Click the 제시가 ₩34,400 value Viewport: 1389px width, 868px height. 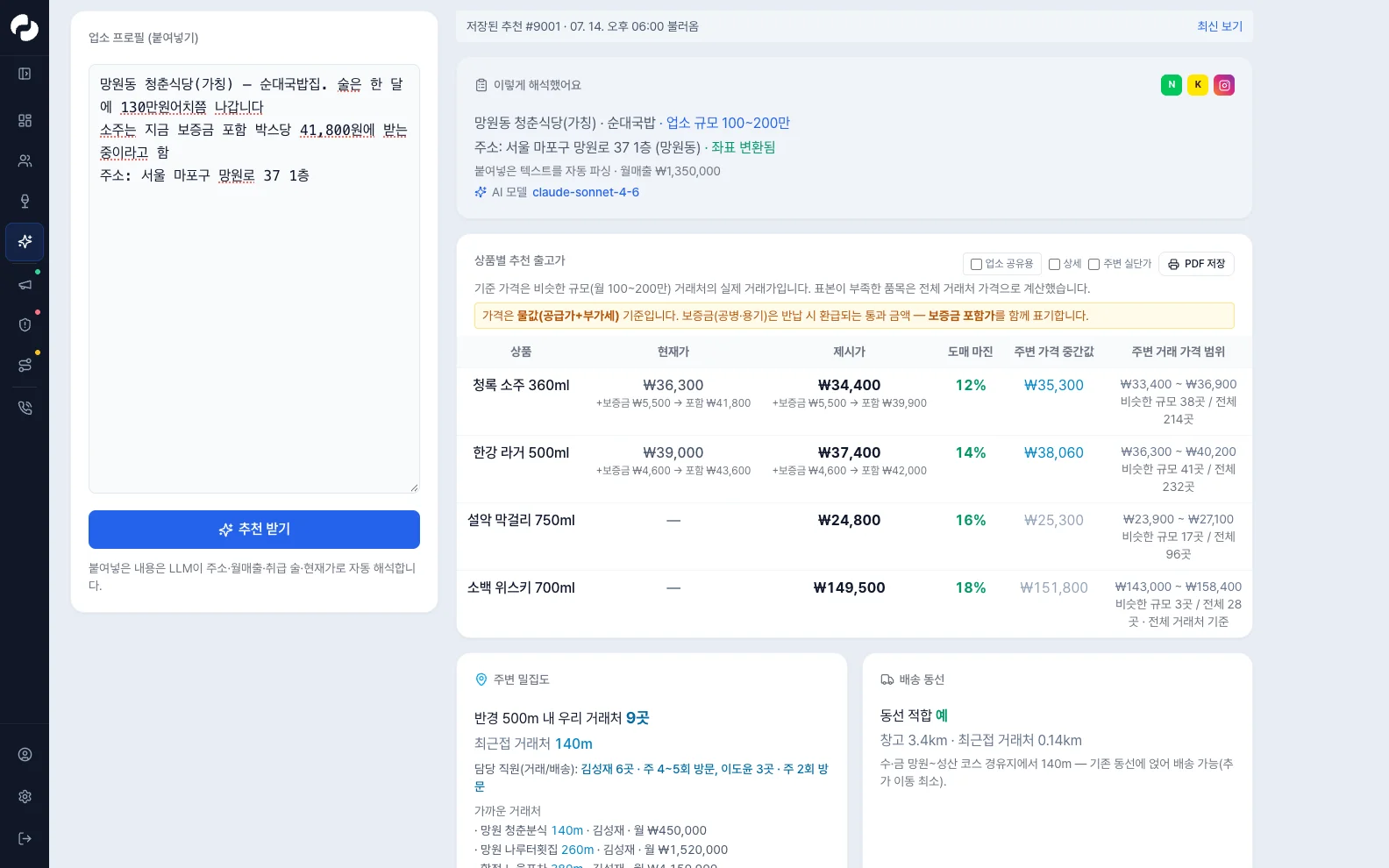849,385
